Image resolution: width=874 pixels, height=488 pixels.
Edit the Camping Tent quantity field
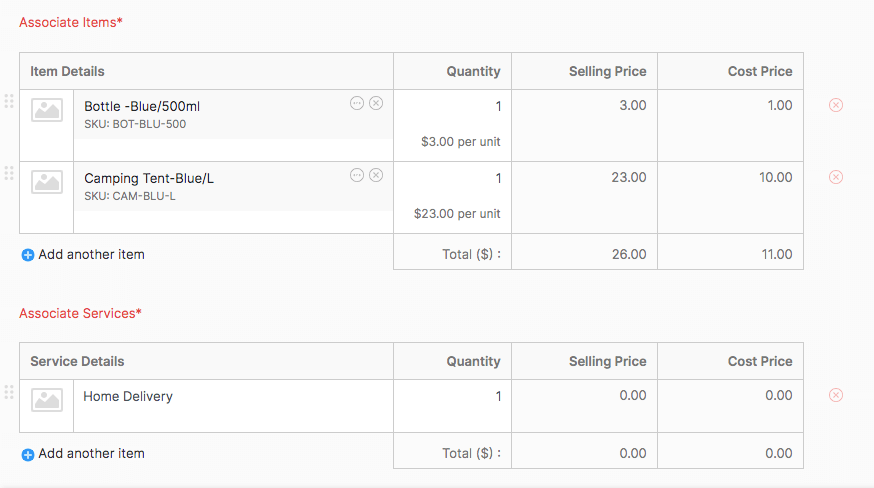point(453,178)
